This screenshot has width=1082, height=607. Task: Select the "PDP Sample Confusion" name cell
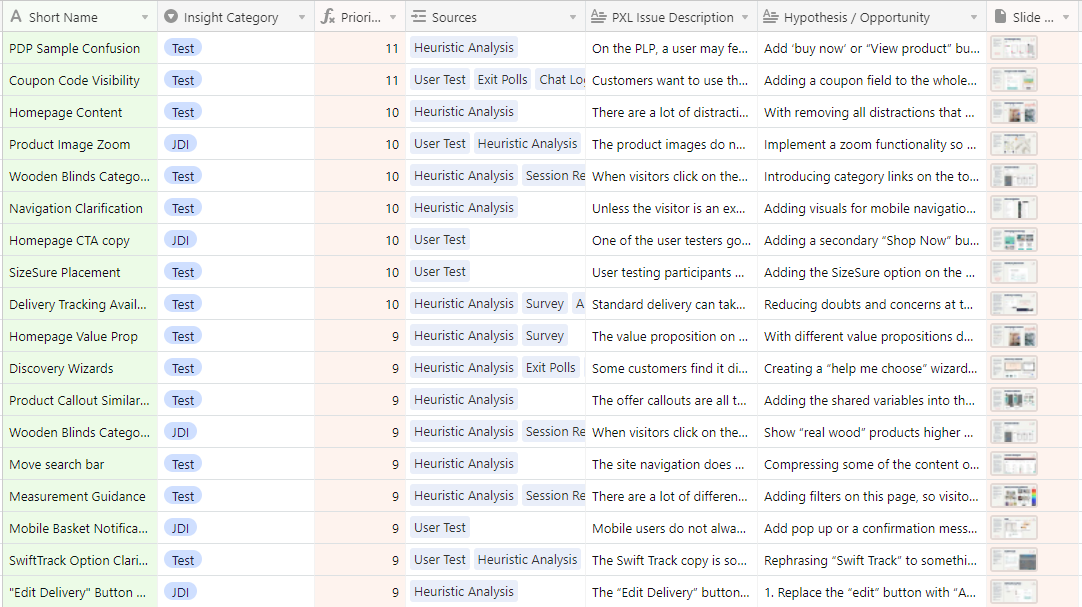80,48
